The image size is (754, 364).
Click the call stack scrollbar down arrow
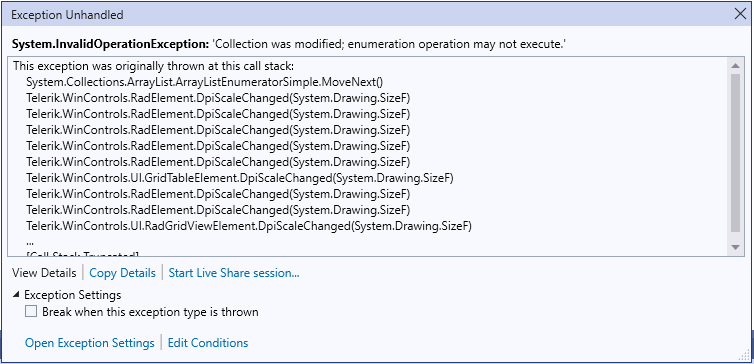coord(735,247)
